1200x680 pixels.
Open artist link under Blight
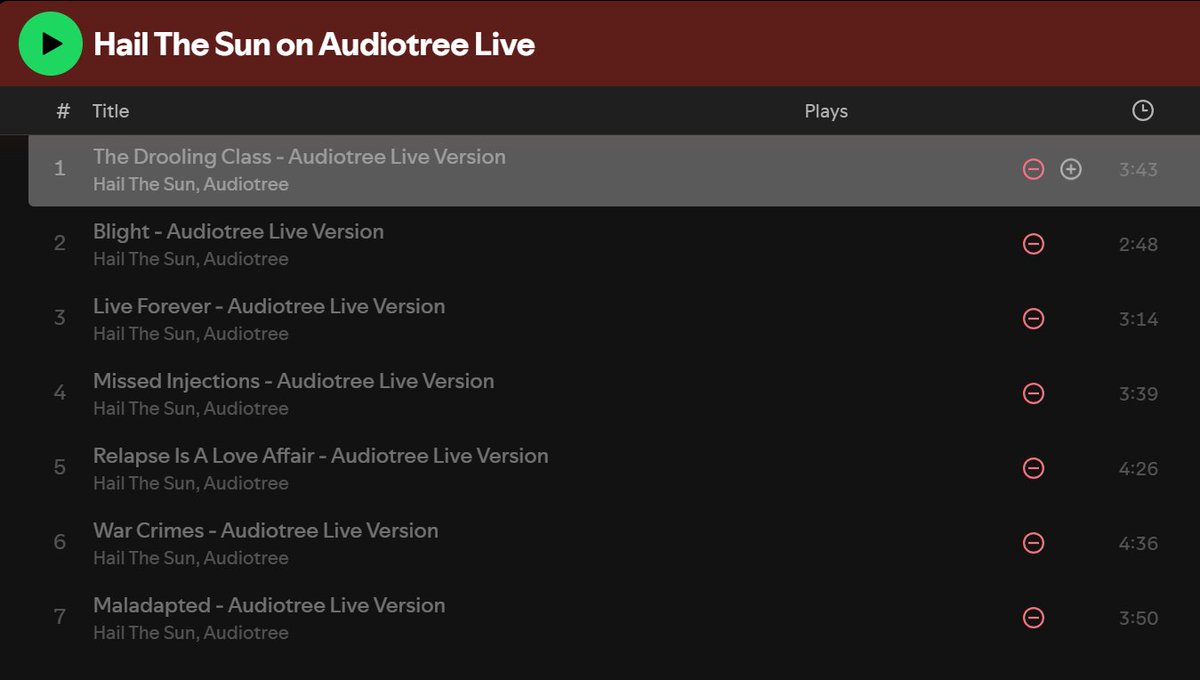tap(191, 259)
